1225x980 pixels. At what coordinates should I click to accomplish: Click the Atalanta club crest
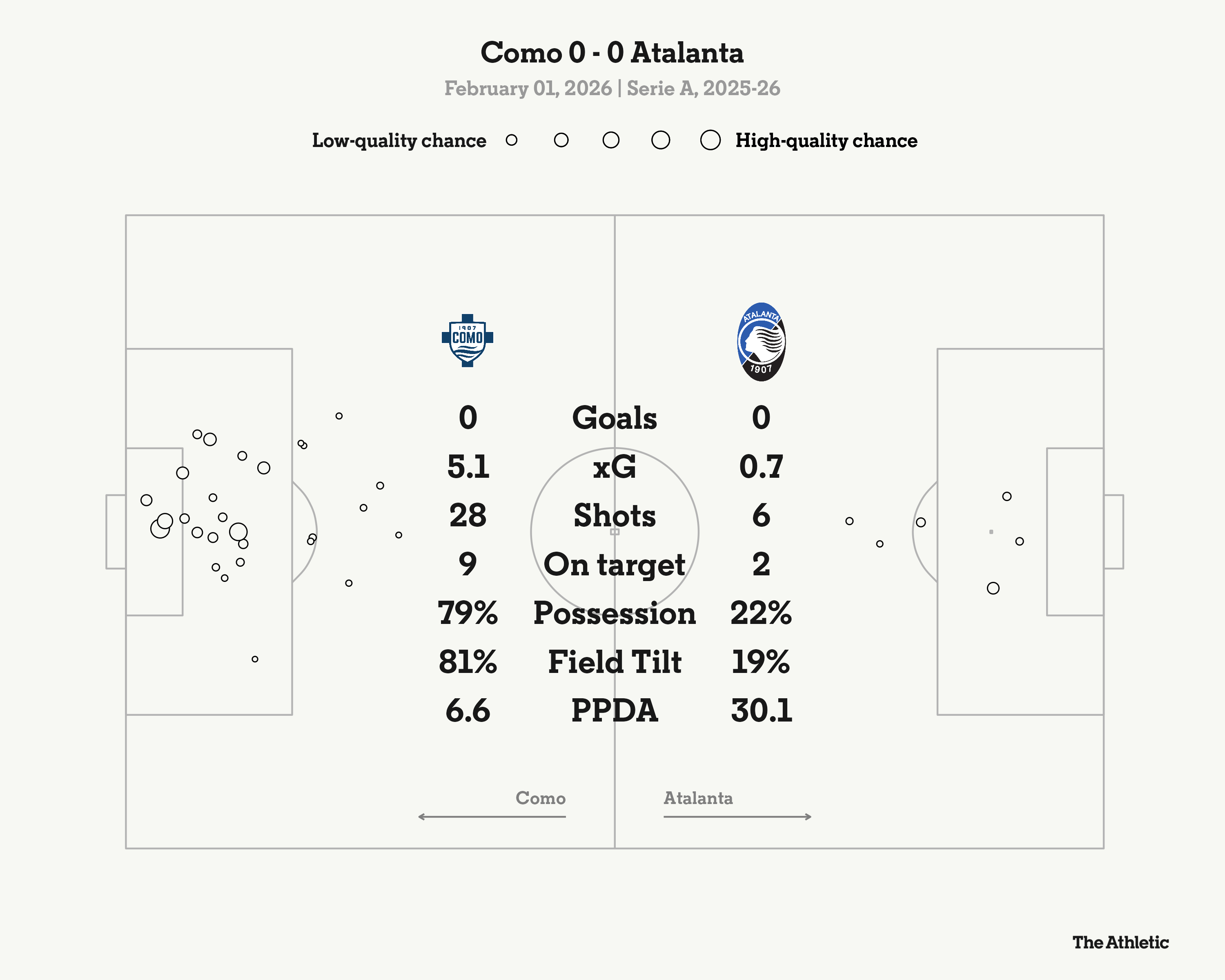point(761,341)
